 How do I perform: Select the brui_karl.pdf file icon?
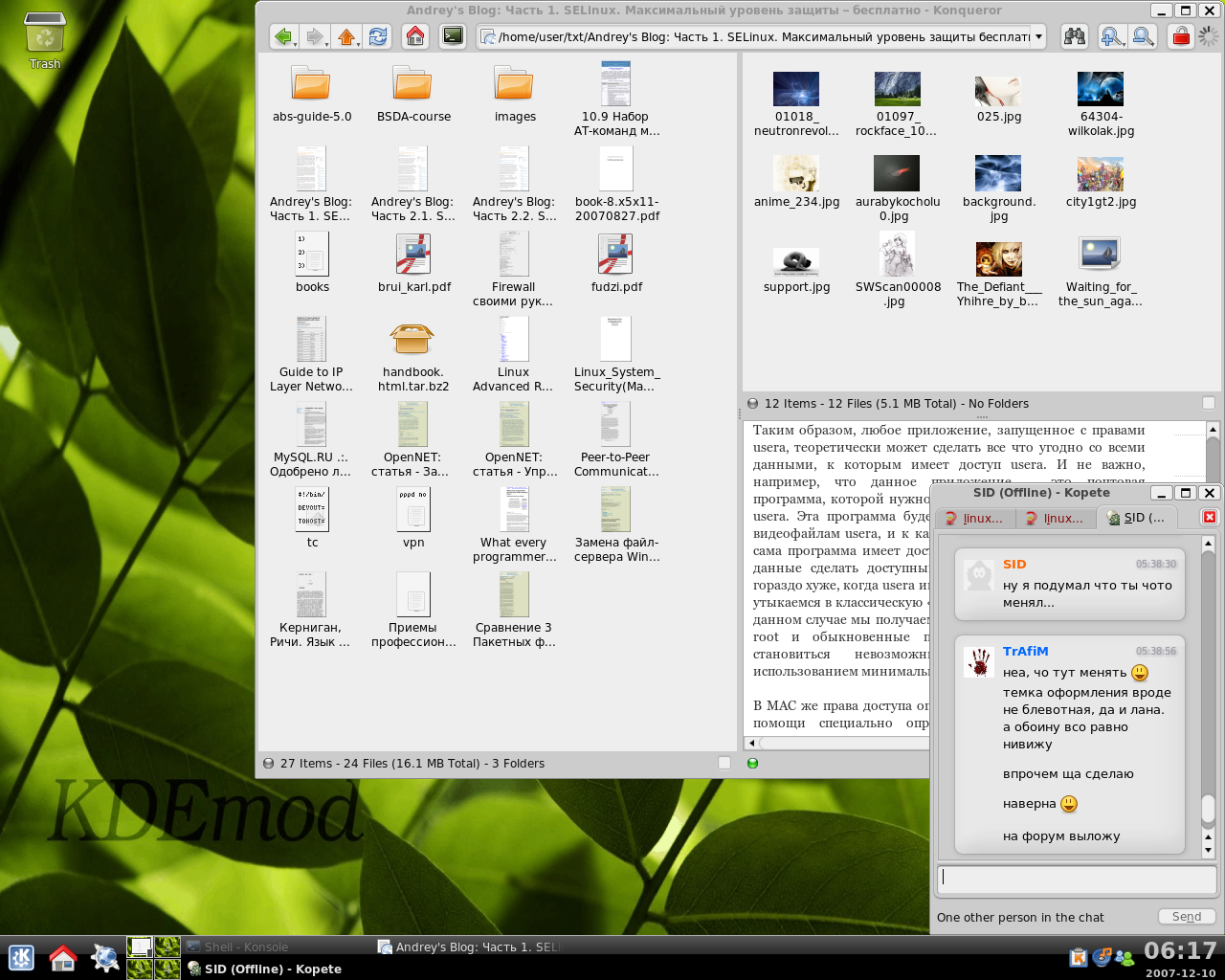(413, 255)
